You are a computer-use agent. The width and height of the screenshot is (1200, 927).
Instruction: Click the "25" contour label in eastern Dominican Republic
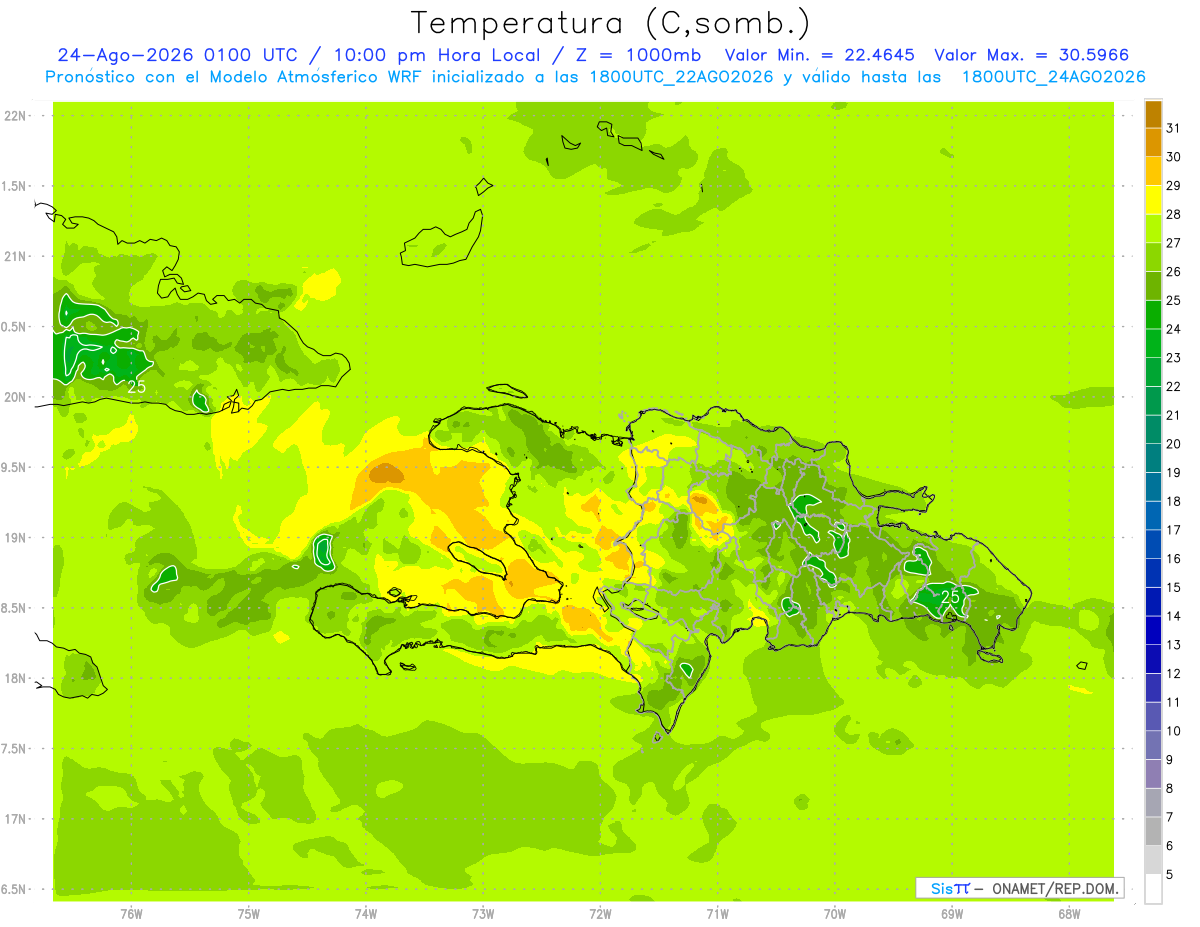951,597
